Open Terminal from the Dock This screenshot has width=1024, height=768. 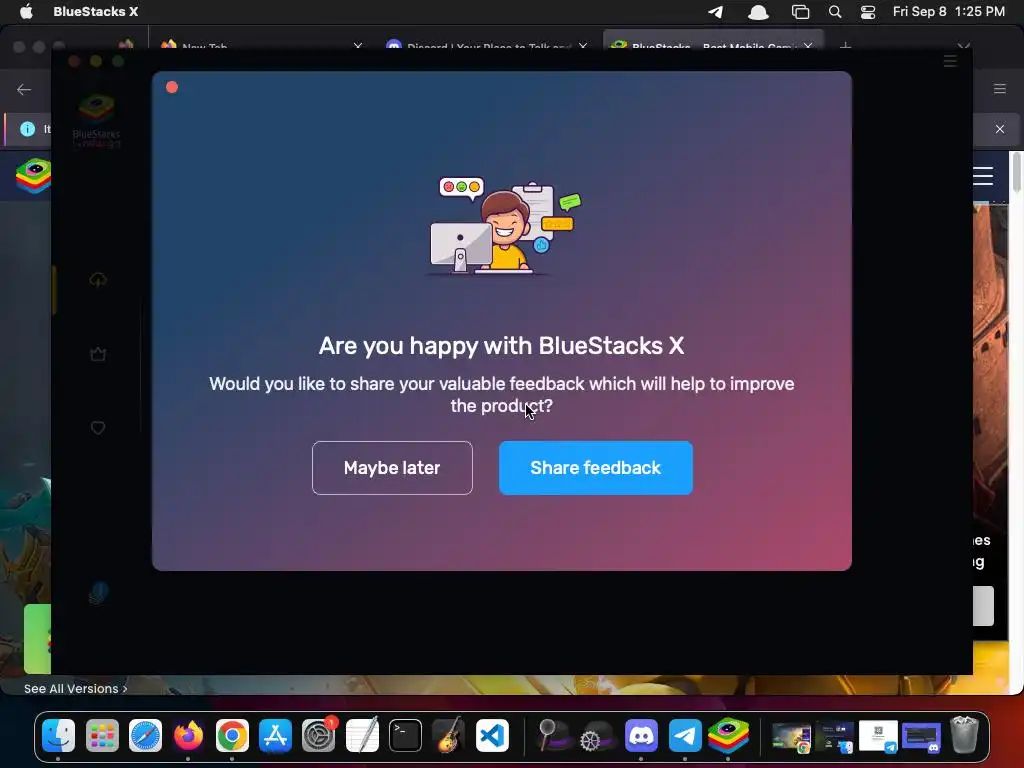[x=405, y=736]
